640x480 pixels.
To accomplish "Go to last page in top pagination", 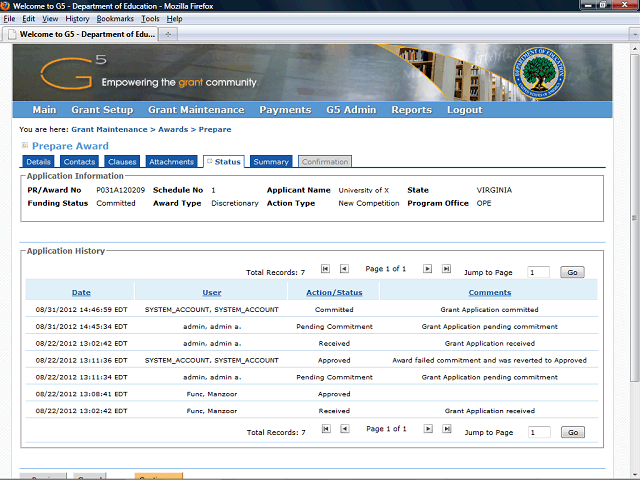I will [446, 269].
